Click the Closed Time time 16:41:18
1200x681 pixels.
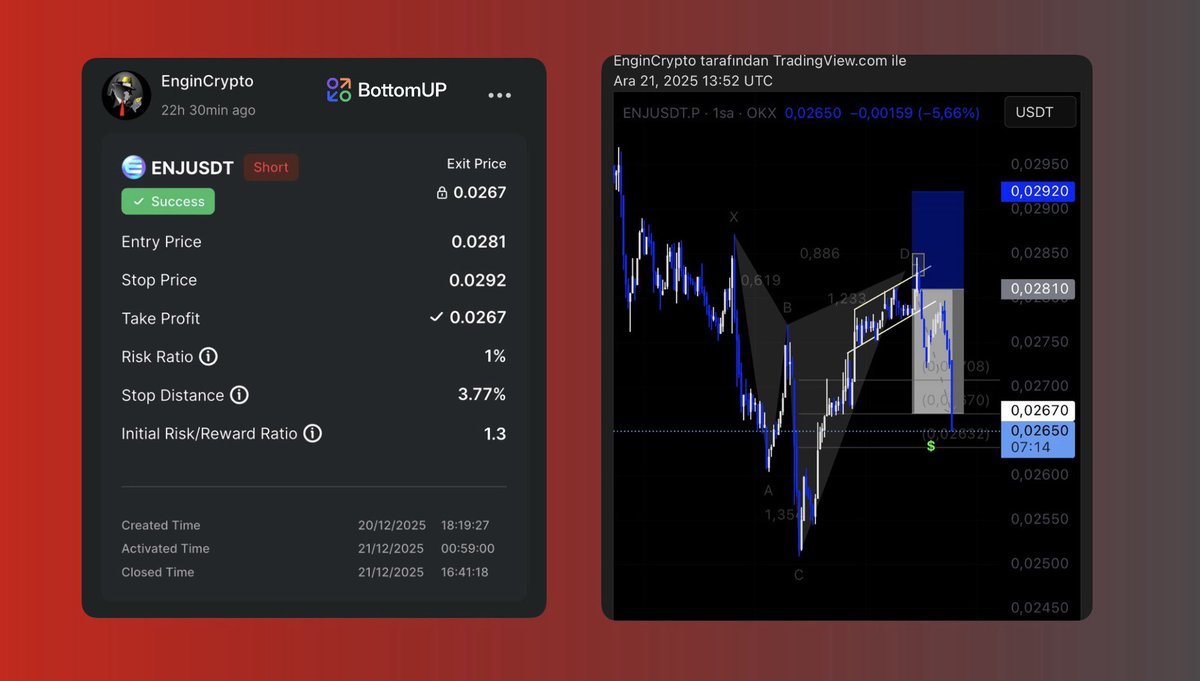(465, 572)
